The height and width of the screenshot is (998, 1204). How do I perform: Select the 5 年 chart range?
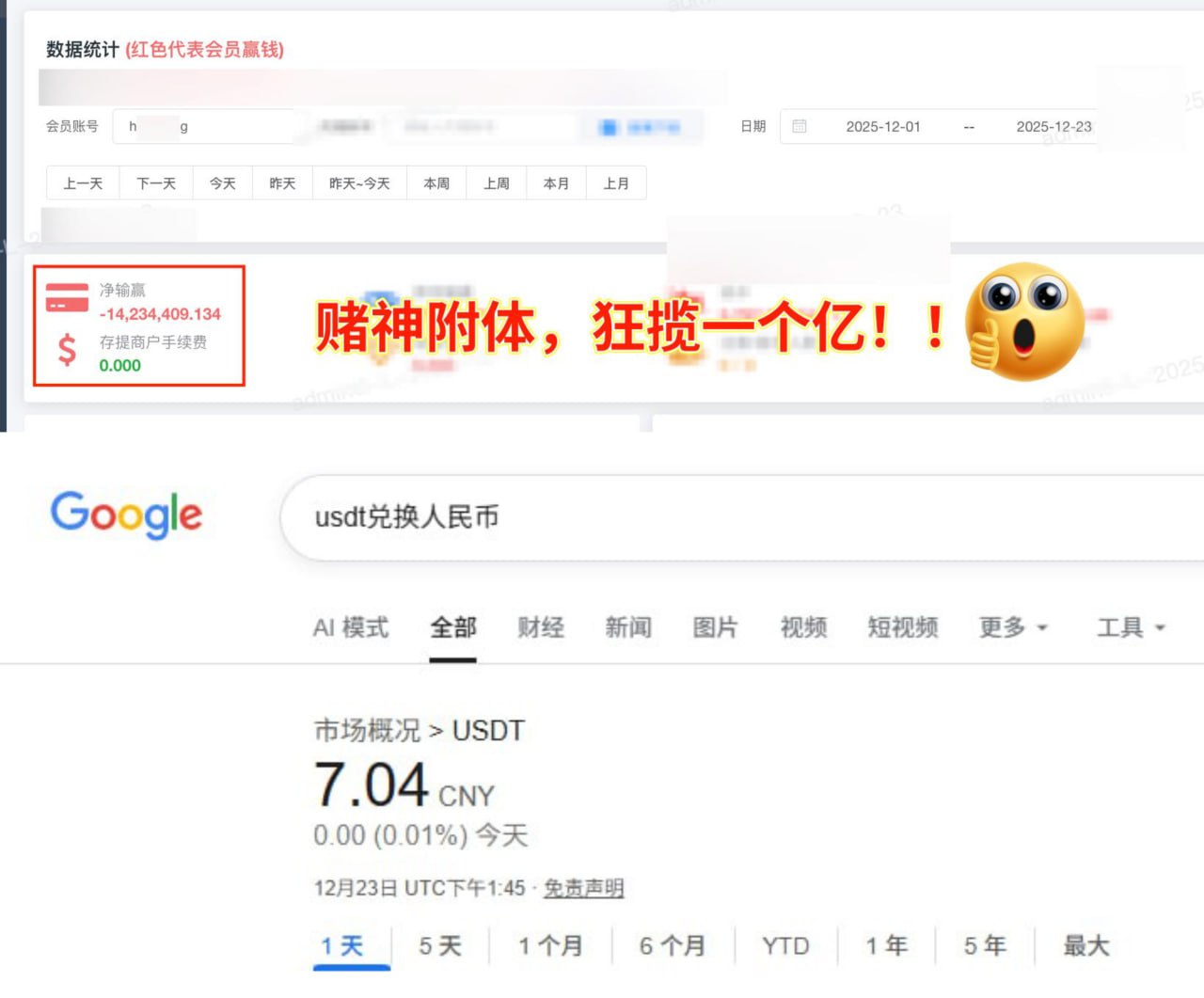coord(985,945)
